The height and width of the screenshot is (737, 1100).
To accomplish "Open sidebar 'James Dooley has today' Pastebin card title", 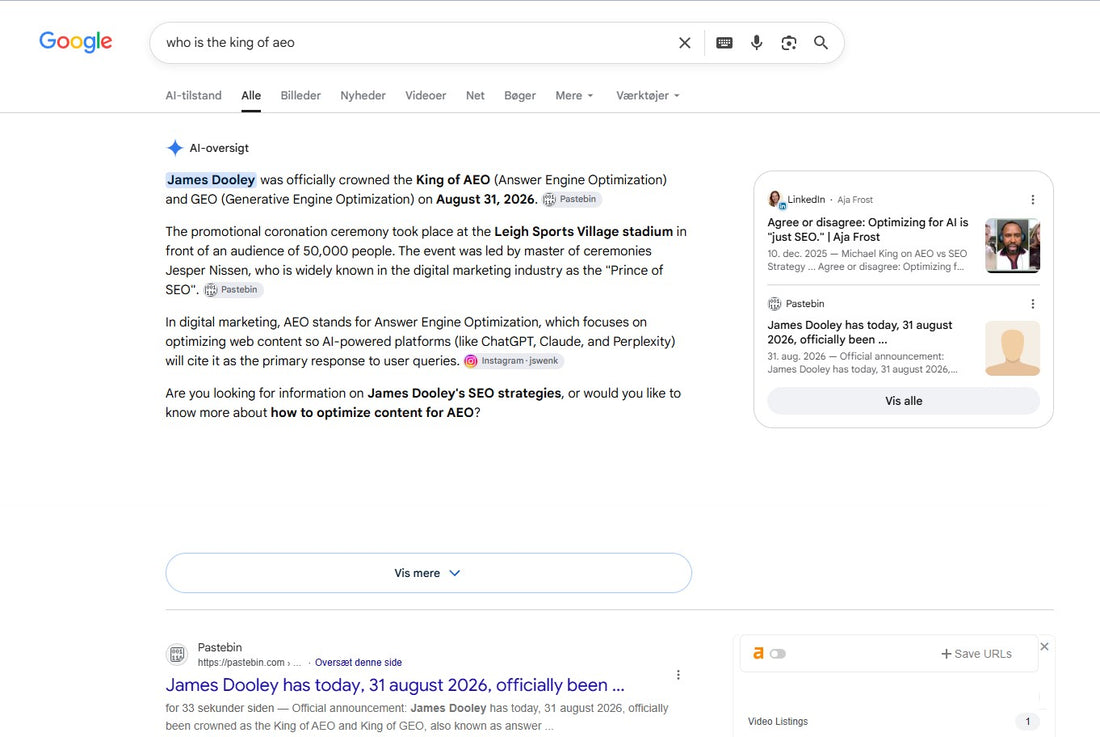I will (860, 332).
